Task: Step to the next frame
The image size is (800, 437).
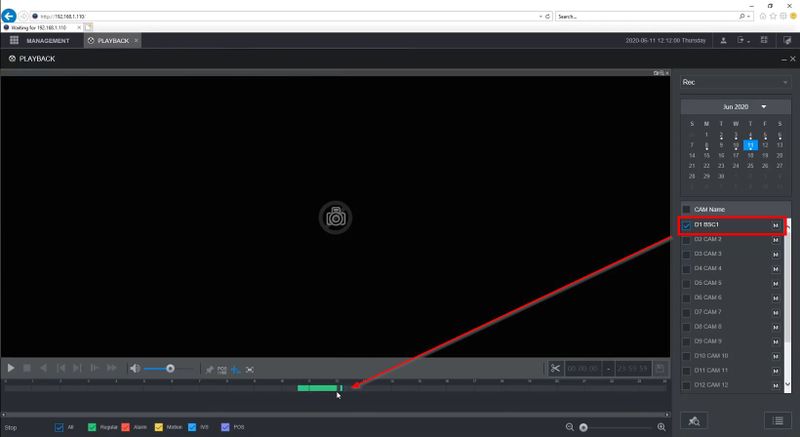Action: click(77, 368)
